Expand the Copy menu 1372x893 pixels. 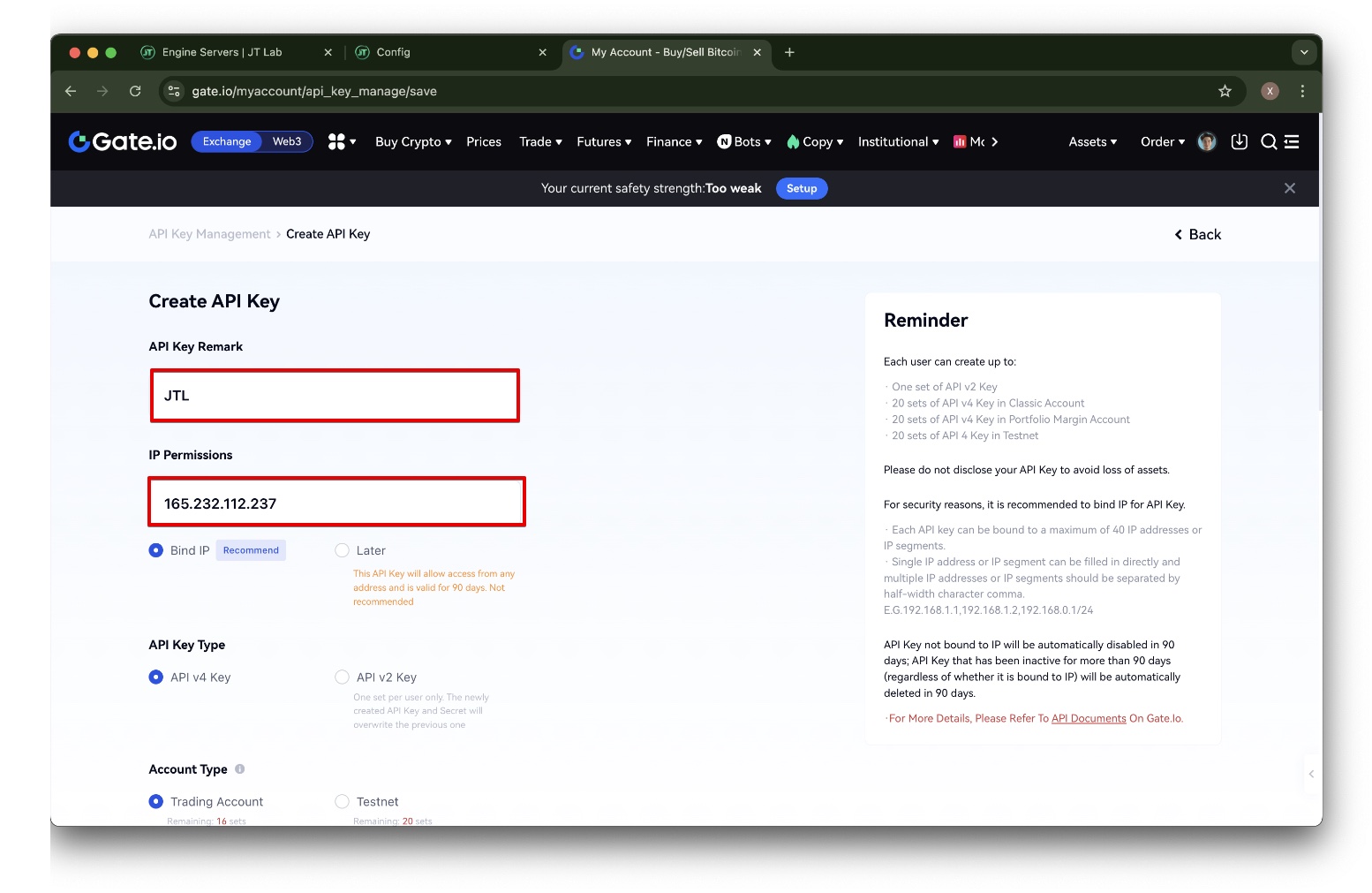(x=815, y=141)
